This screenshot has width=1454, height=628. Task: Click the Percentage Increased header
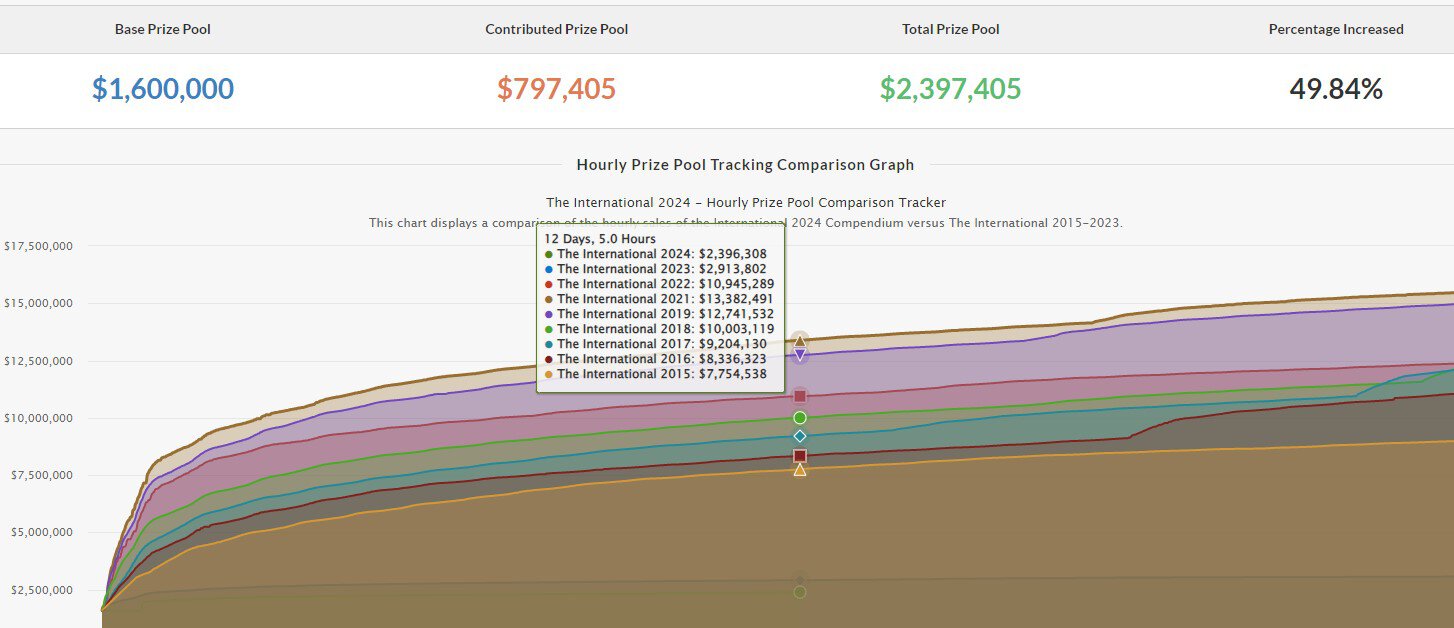1336,29
